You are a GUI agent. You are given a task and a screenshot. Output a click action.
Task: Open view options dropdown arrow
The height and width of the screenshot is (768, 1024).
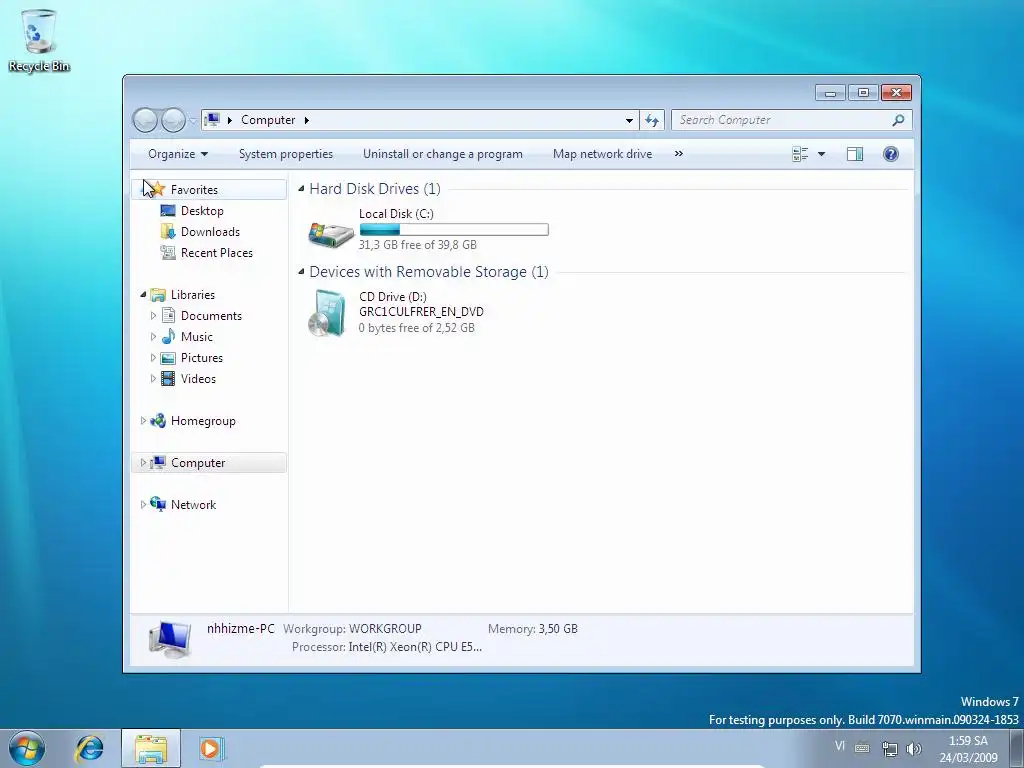point(822,154)
